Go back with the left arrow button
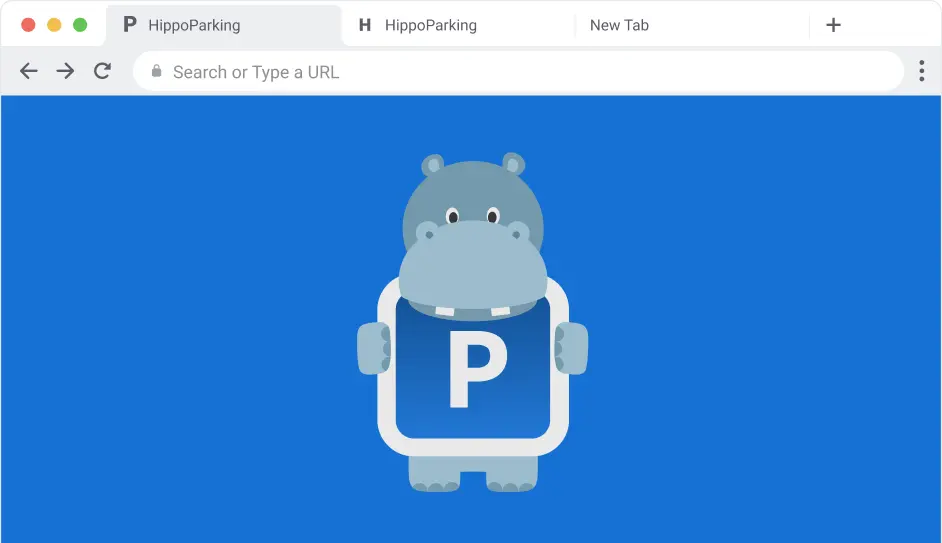The height and width of the screenshot is (543, 942). point(29,71)
